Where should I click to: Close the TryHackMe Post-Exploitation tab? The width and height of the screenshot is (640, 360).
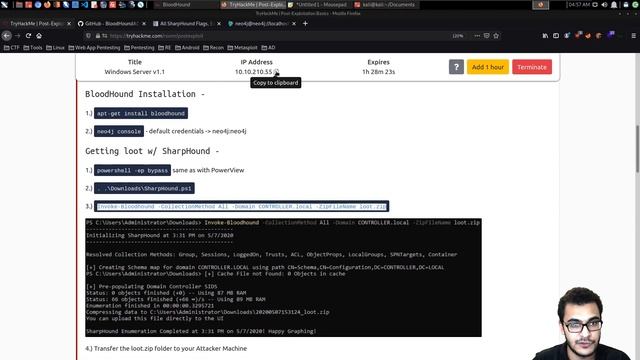[69, 24]
